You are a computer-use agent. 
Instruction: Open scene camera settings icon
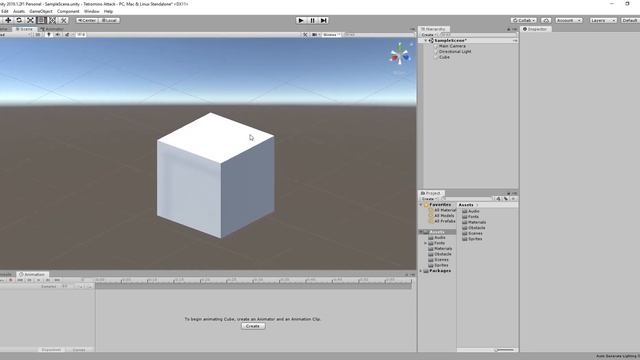pos(315,35)
